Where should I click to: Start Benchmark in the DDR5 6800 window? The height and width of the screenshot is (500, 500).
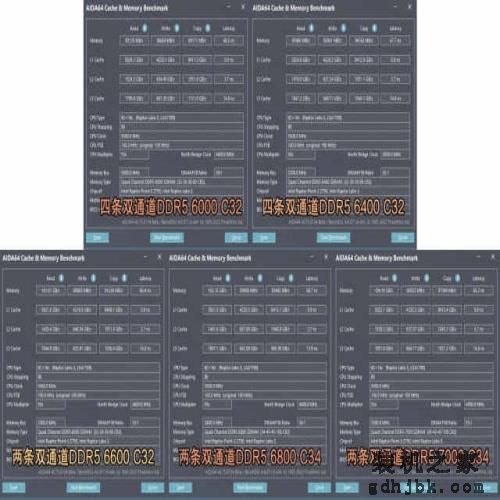coord(250,488)
